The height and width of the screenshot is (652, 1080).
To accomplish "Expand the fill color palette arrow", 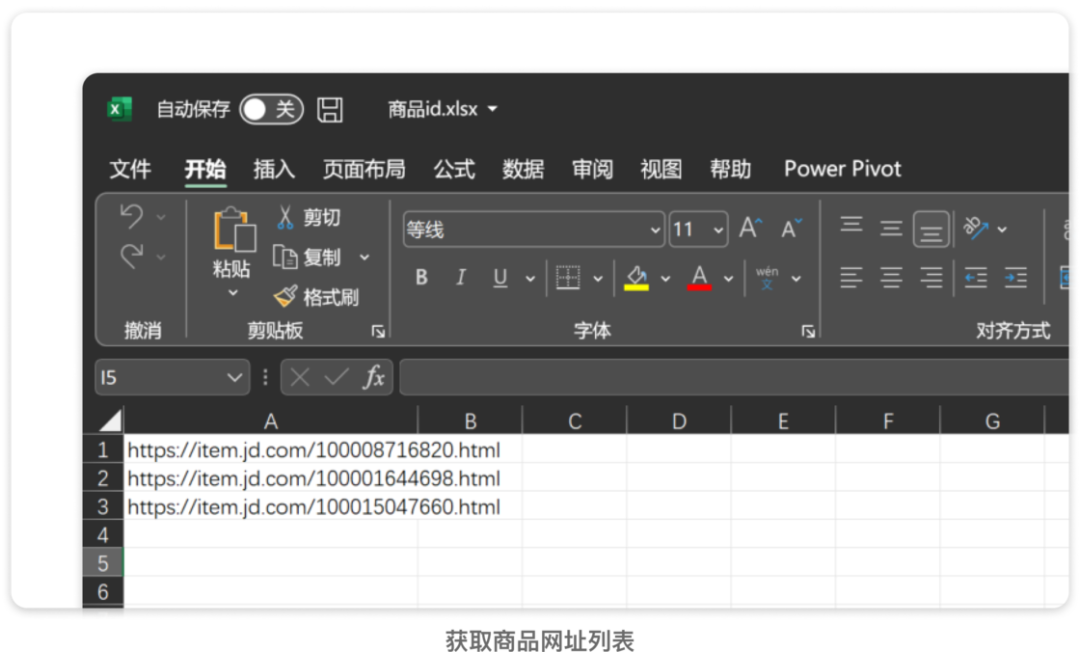I will [665, 279].
